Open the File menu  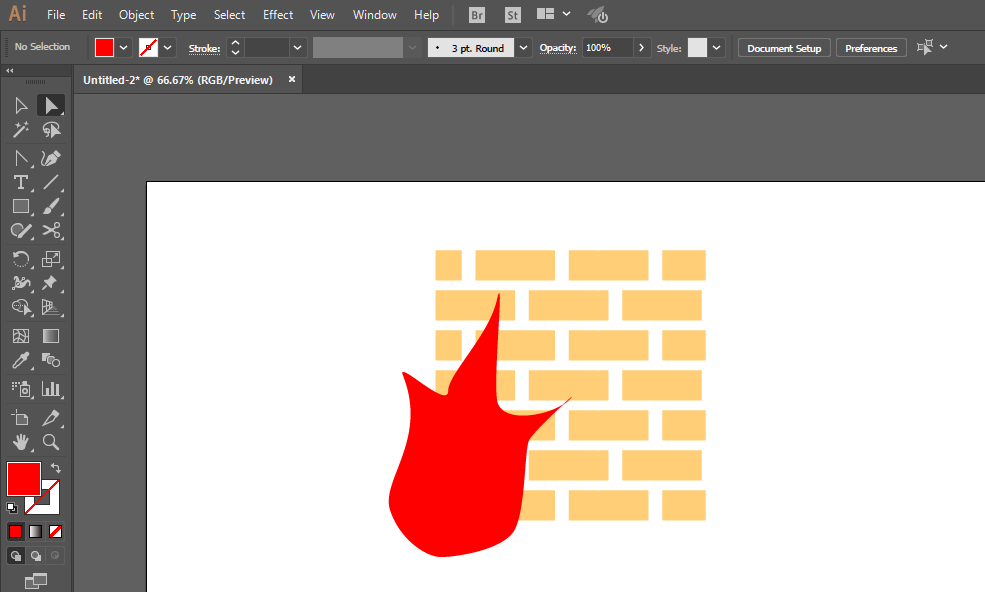click(56, 15)
